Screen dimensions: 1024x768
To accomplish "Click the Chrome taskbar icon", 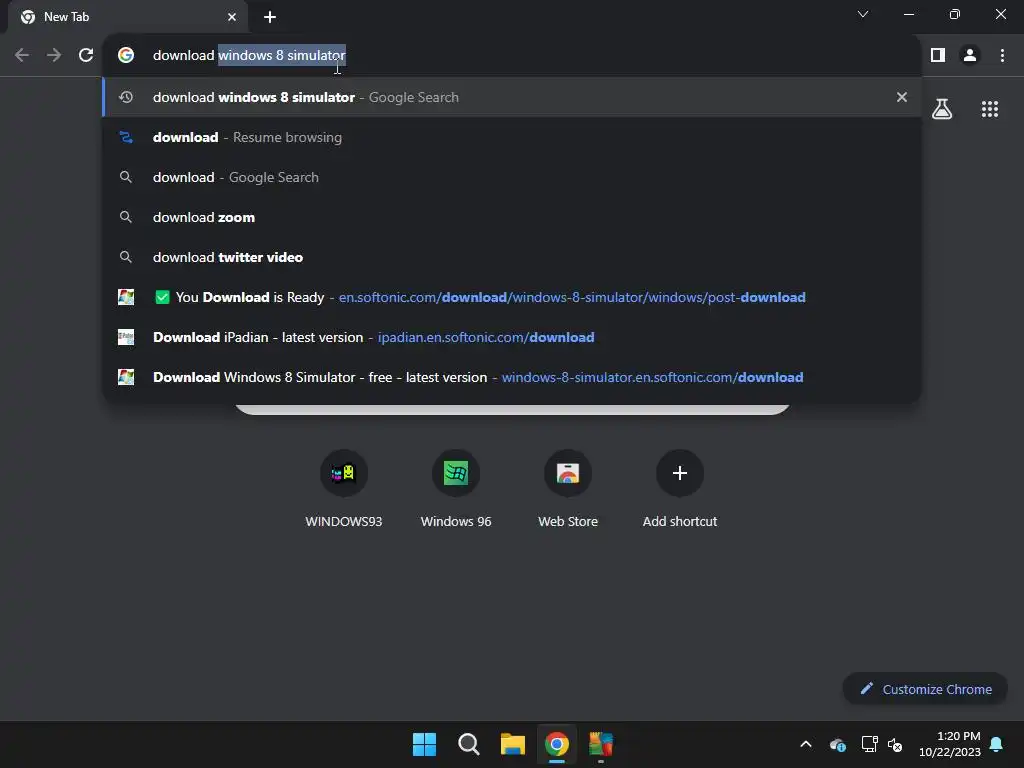I will click(557, 744).
